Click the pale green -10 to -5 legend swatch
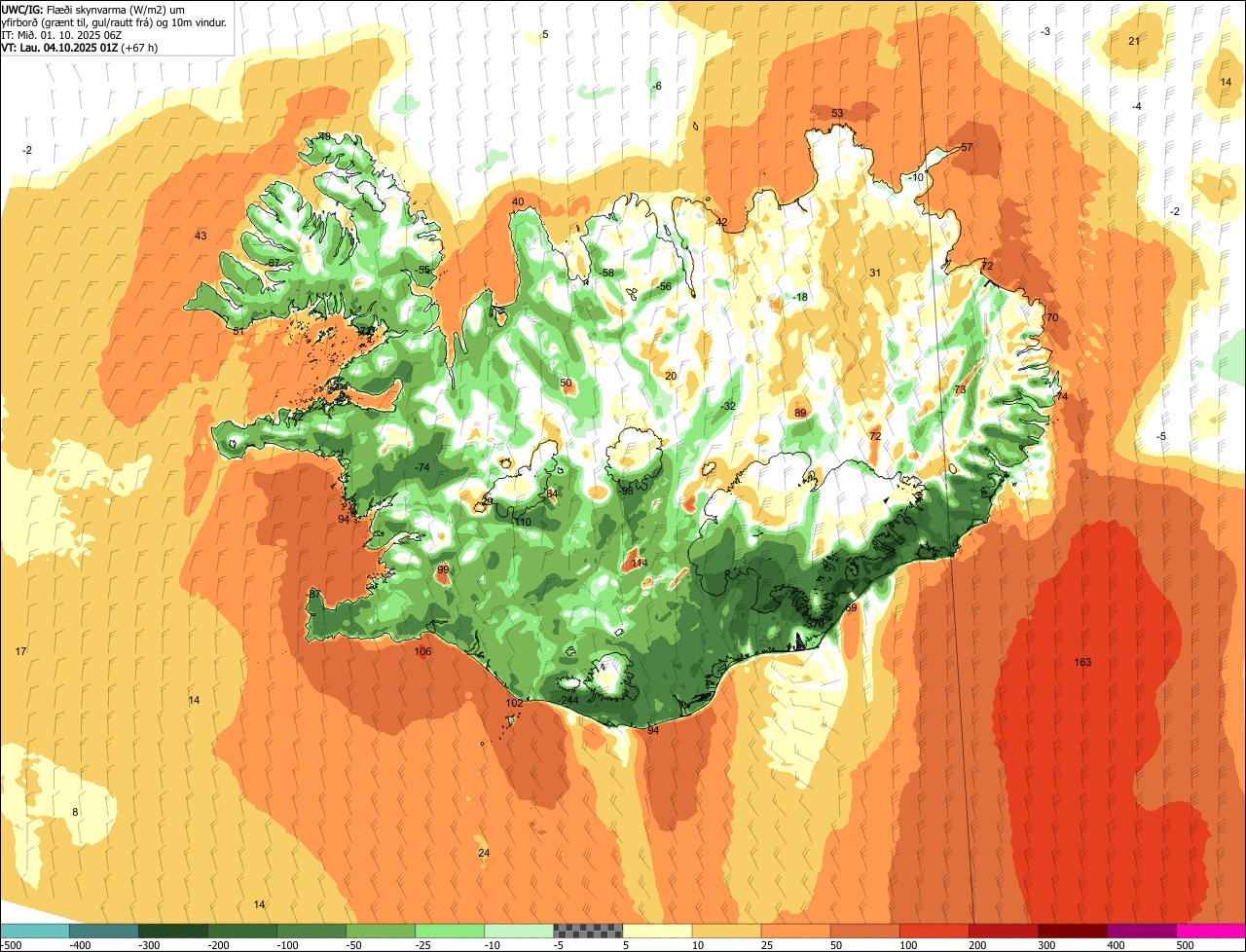The image size is (1246, 952). pos(519,931)
